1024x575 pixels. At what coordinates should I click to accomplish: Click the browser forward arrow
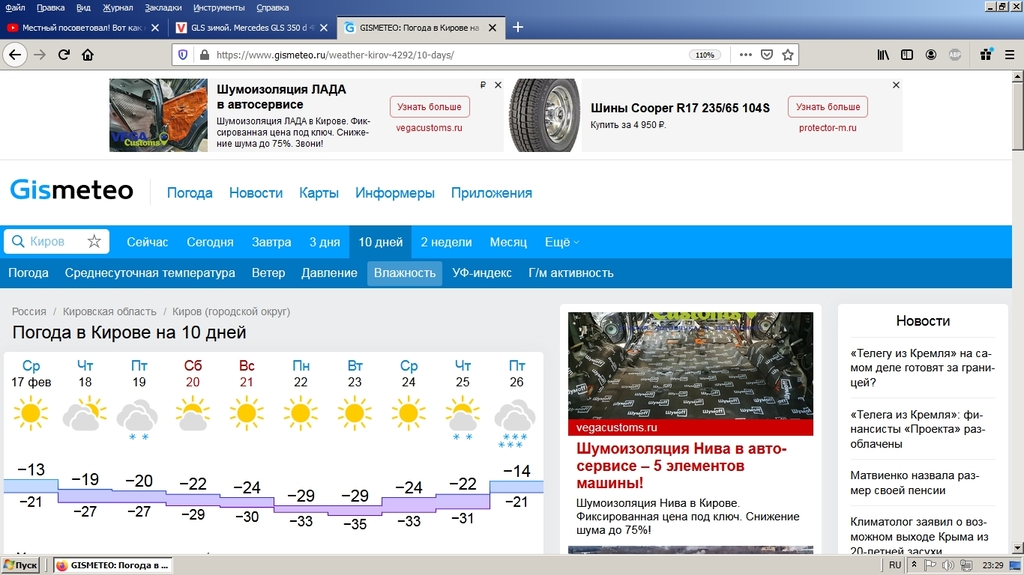[40, 55]
